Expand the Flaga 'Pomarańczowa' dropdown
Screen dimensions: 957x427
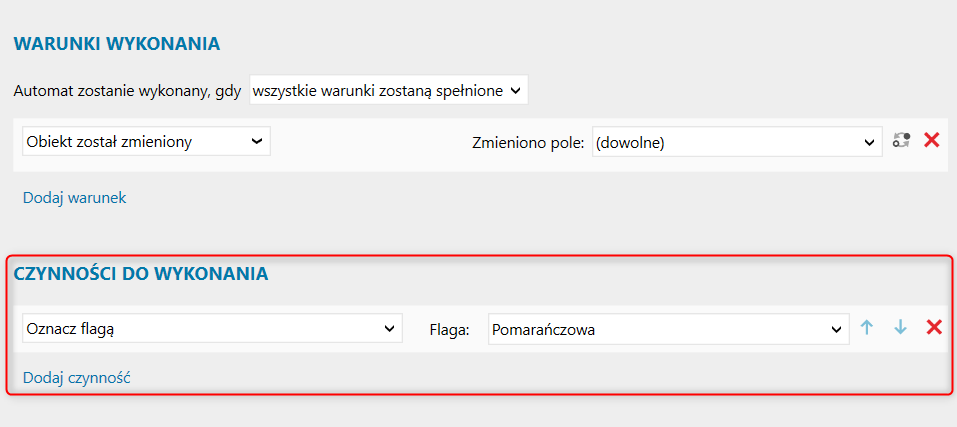pyautogui.click(x=669, y=329)
